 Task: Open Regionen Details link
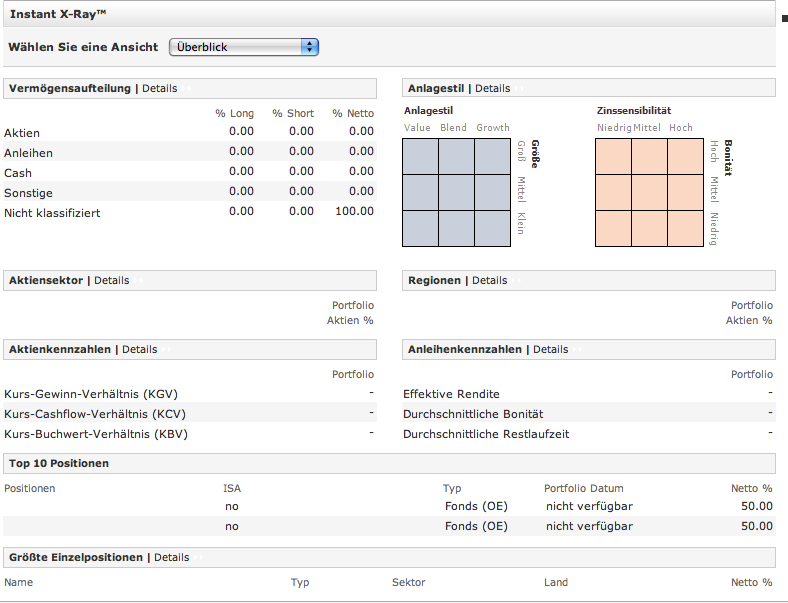pyautogui.click(x=489, y=280)
